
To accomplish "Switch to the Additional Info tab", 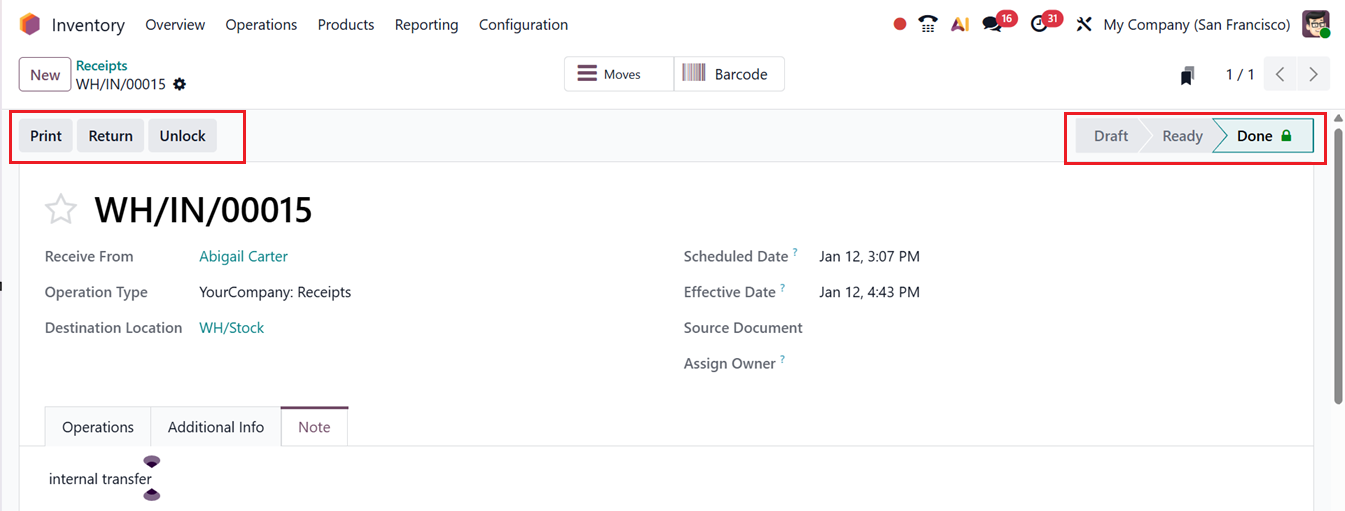I will point(216,427).
